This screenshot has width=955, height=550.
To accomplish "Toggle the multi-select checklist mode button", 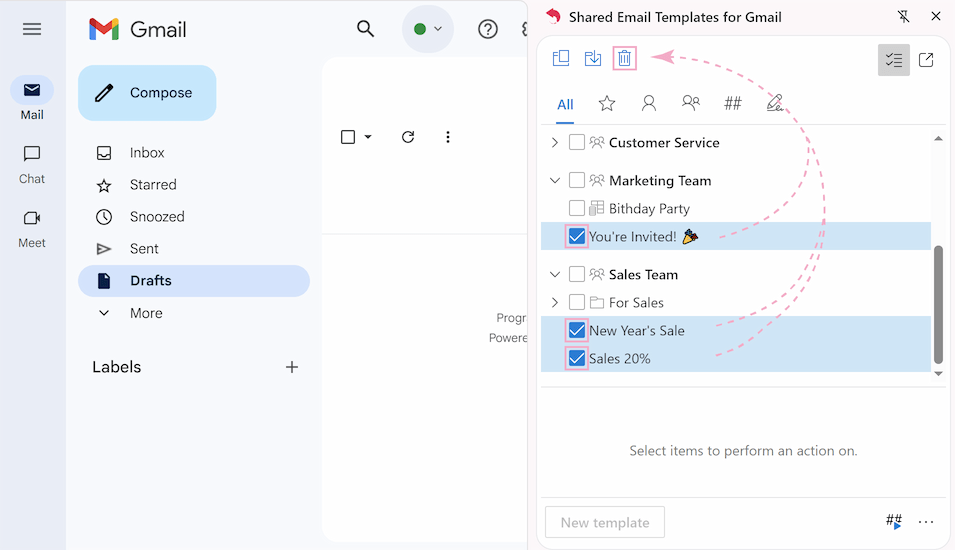I will [893, 60].
